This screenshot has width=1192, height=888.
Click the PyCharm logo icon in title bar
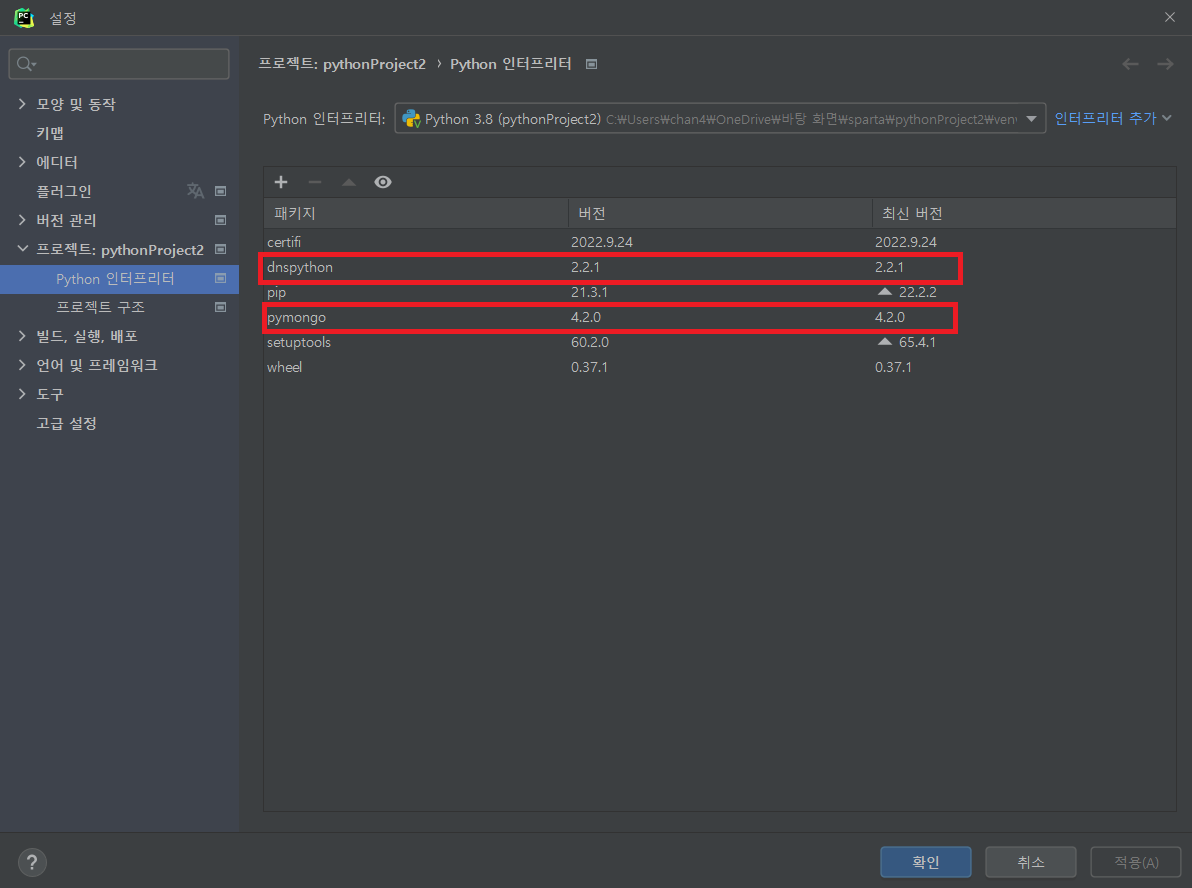point(24,17)
